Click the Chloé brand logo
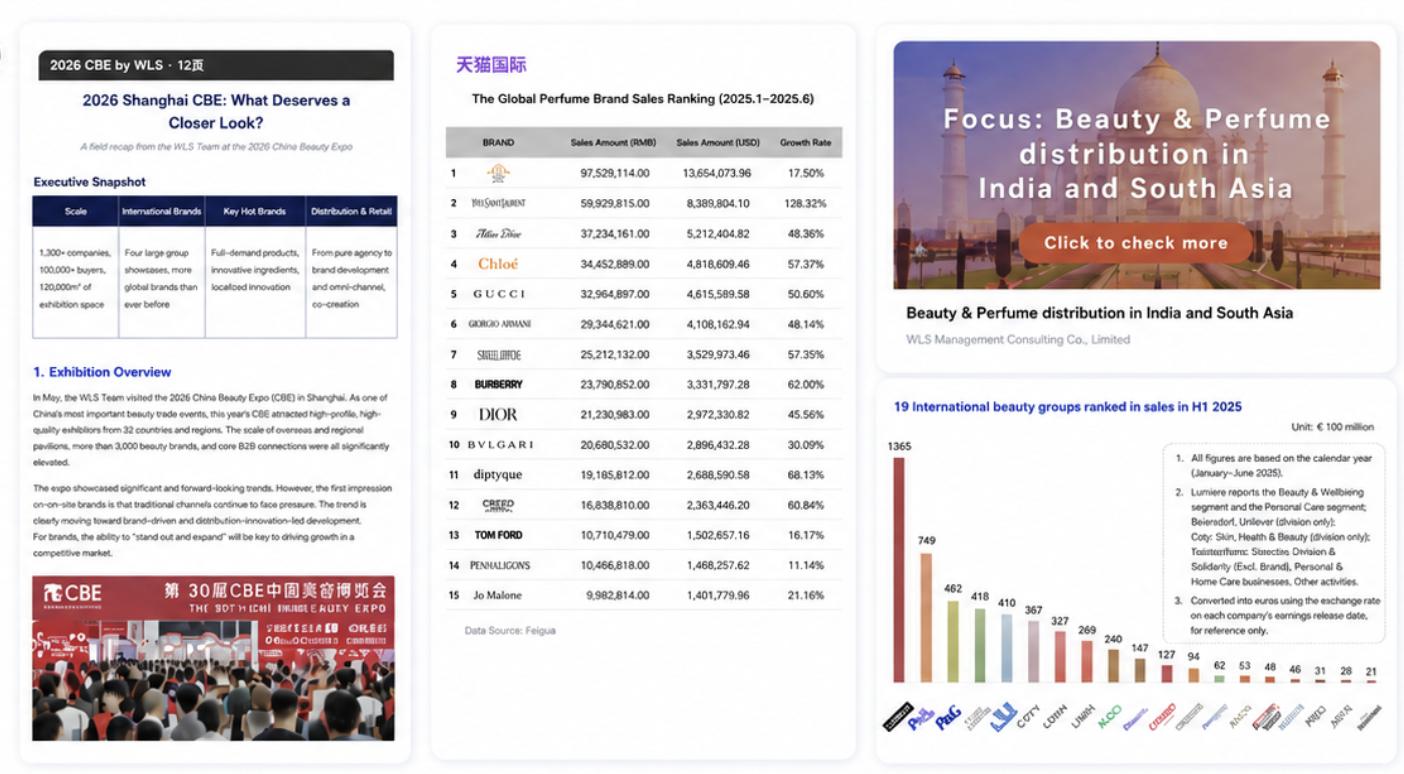Image resolution: width=1404 pixels, height=774 pixels. [498, 264]
